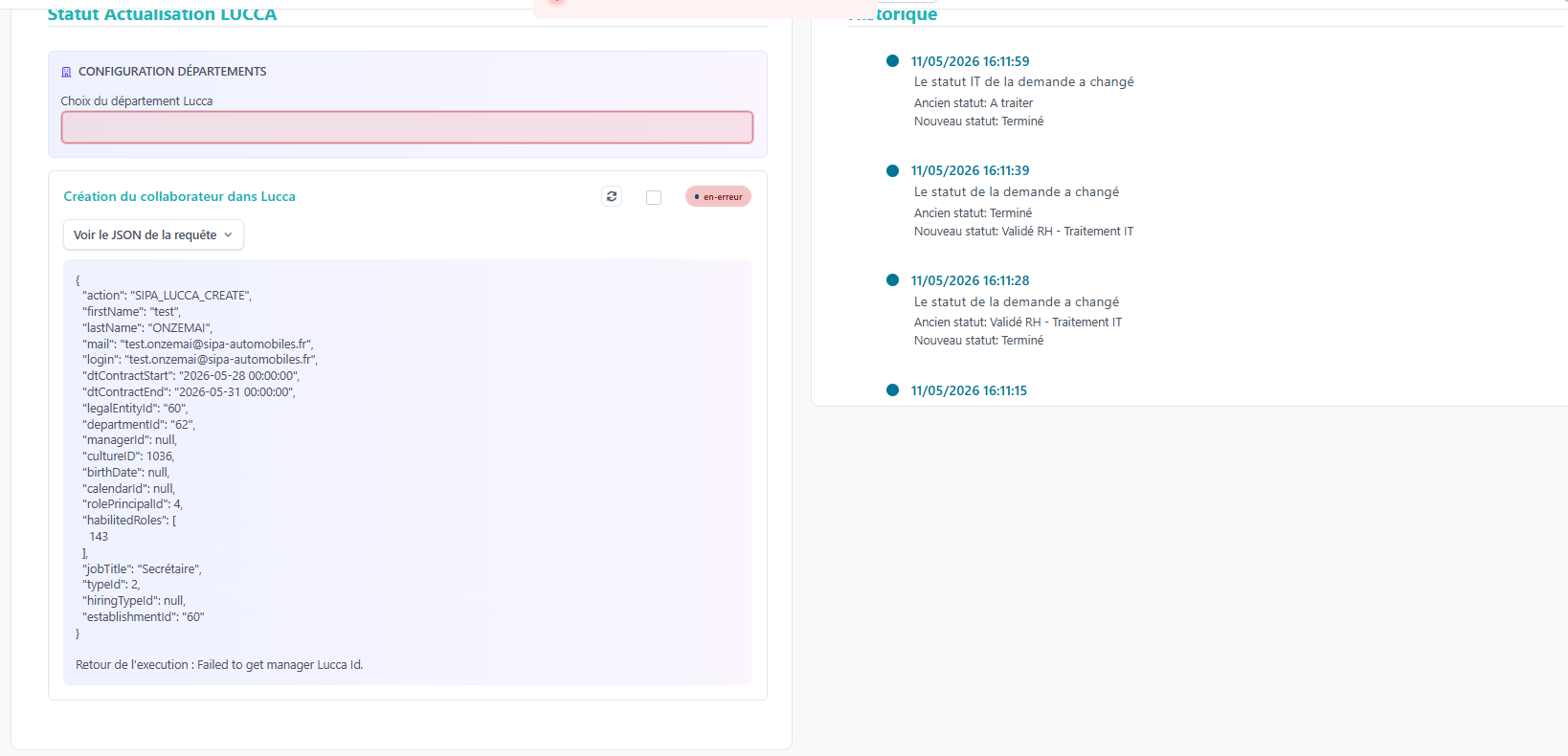Click the timeline dot for 16:11:15 entry

(892, 389)
